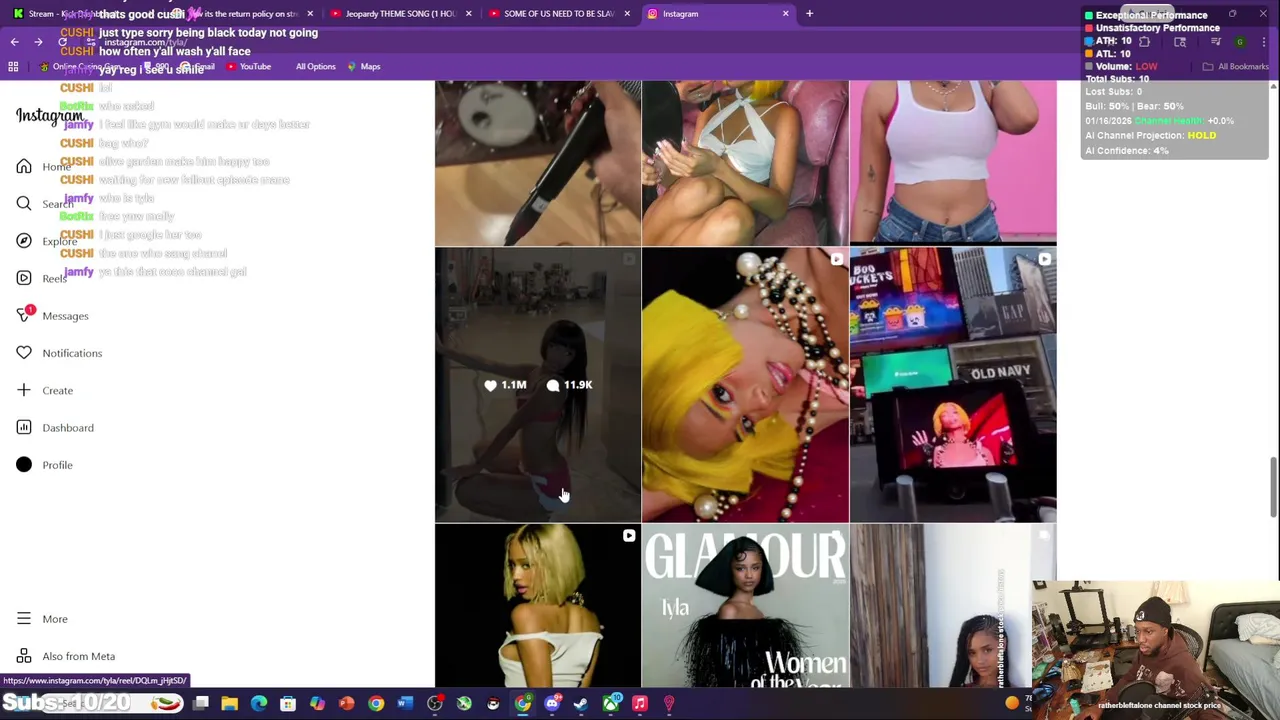This screenshot has width=1280, height=720.
Task: Open a new browser tab
Action: pyautogui.click(x=809, y=14)
